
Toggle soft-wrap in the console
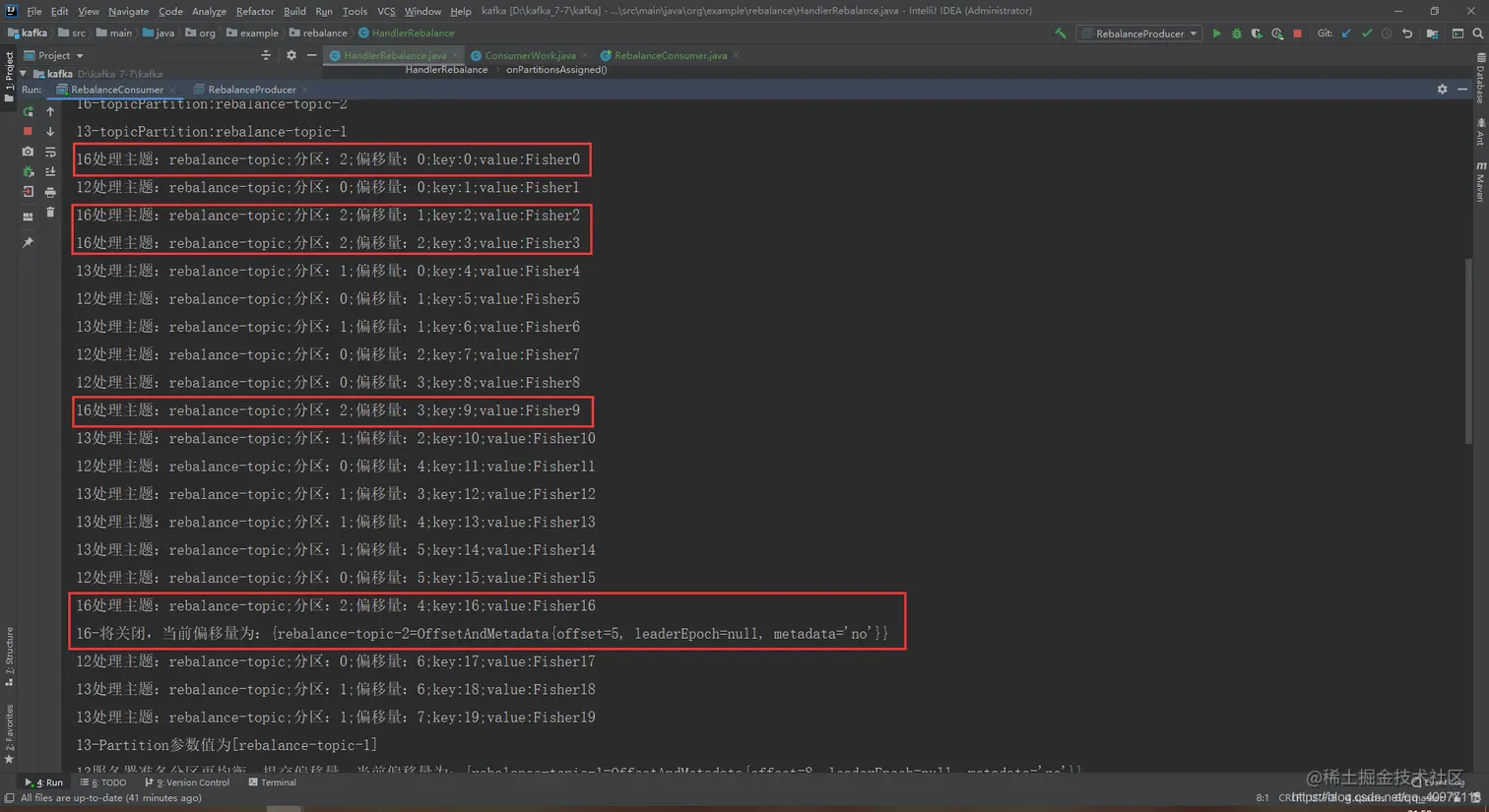click(x=50, y=152)
